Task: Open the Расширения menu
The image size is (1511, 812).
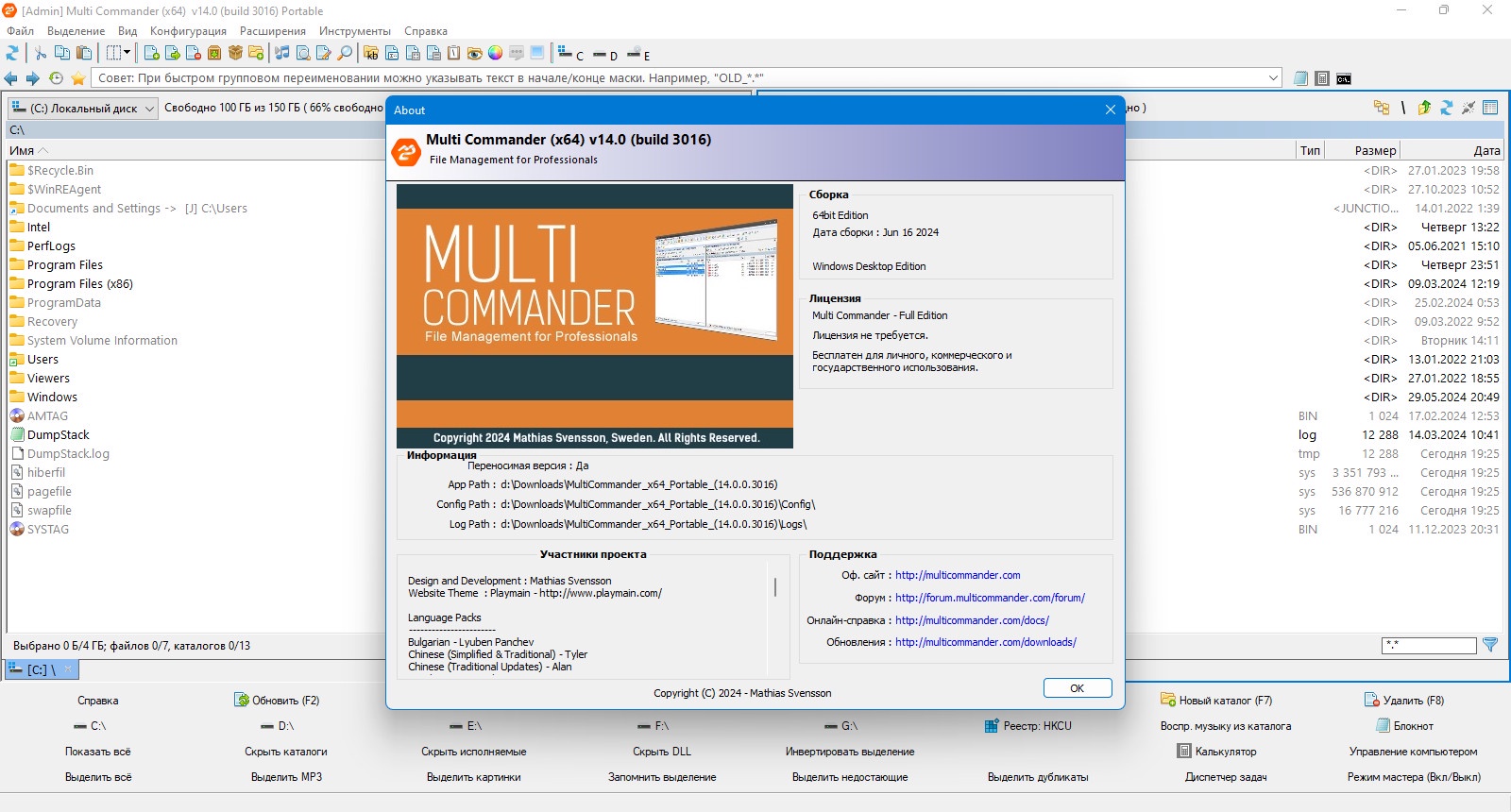Action: pos(273,31)
